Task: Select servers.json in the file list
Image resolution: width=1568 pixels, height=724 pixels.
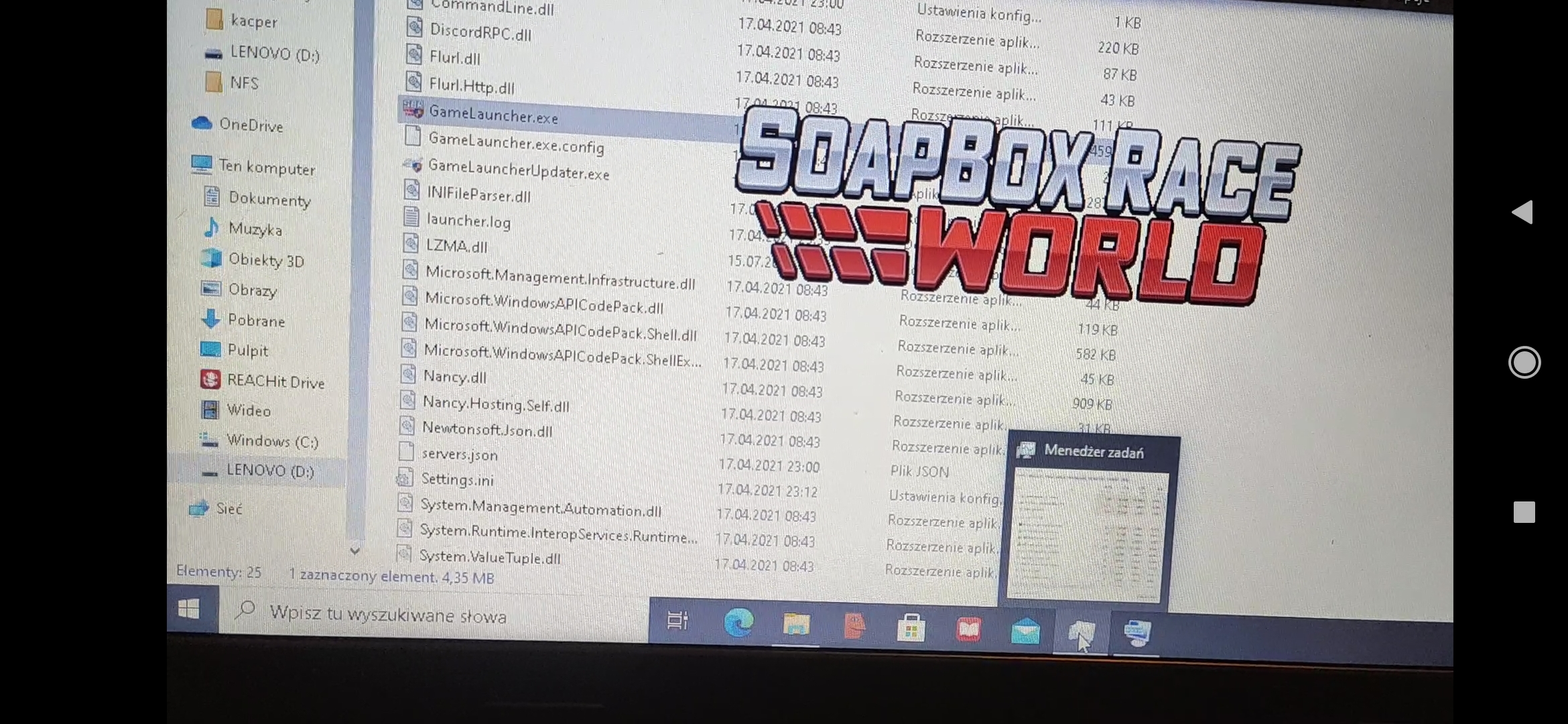Action: pos(460,455)
